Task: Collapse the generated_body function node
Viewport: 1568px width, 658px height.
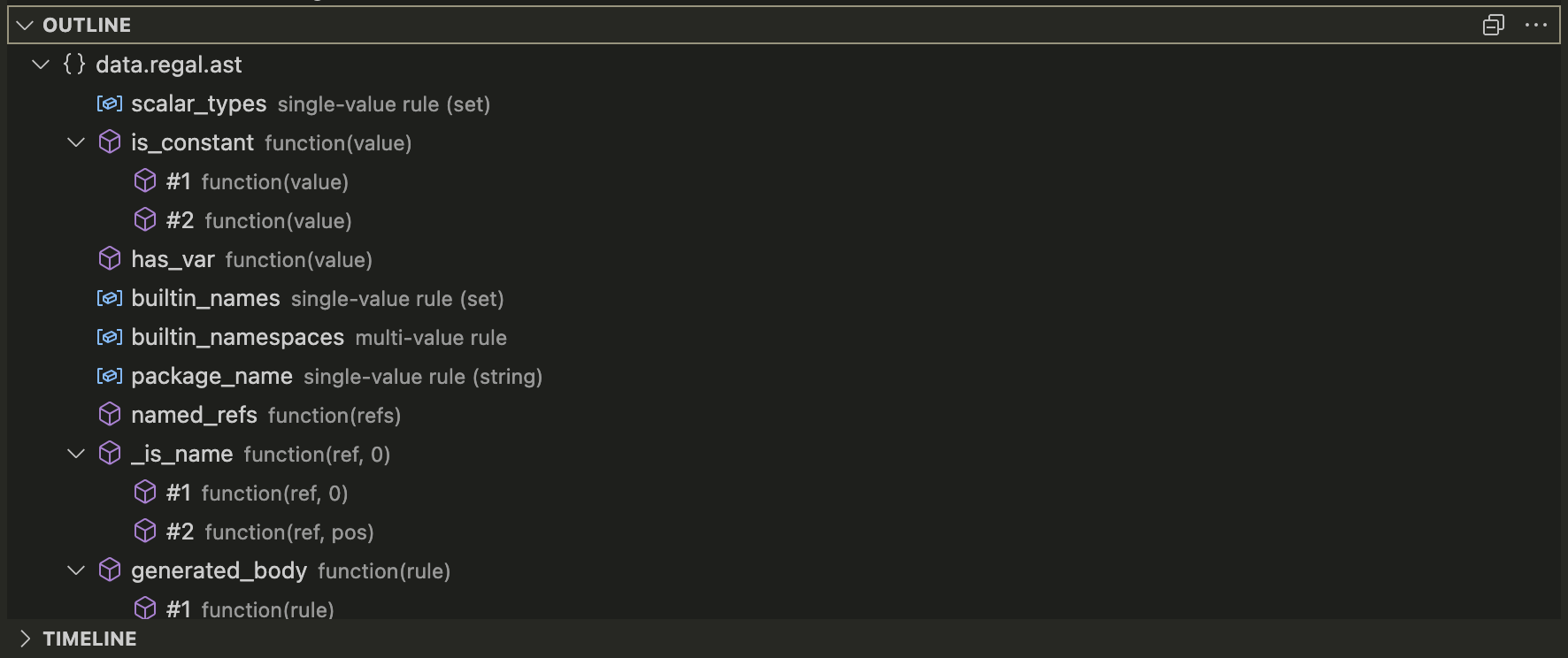Action: point(75,570)
